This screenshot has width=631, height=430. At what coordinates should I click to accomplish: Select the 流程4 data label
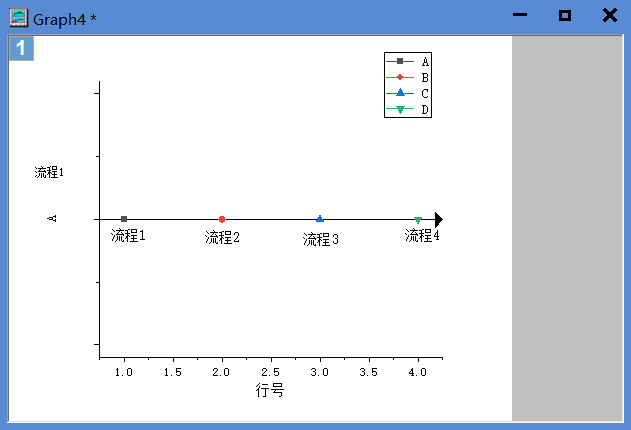pos(422,235)
